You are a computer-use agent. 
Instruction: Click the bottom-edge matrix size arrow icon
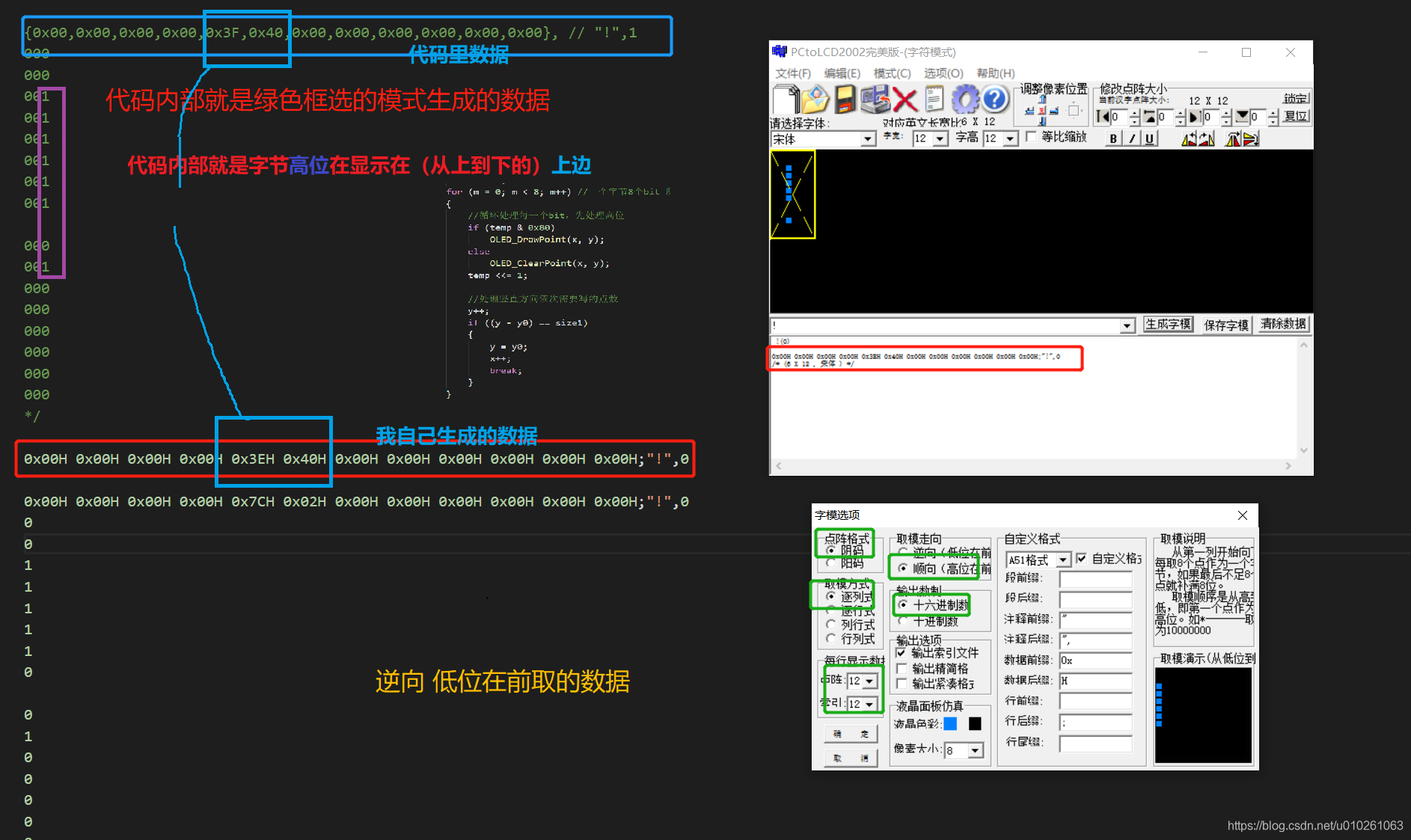pyautogui.click(x=1242, y=117)
